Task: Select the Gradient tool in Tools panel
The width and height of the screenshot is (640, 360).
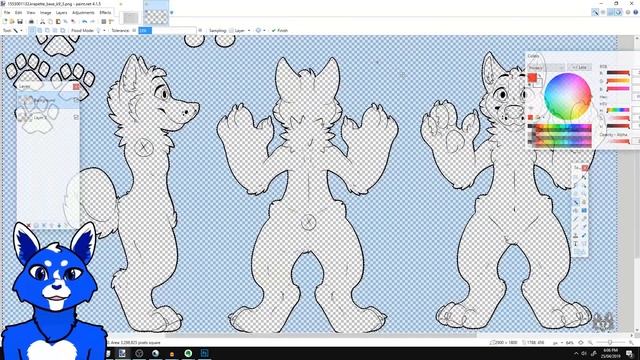Action: point(584,211)
